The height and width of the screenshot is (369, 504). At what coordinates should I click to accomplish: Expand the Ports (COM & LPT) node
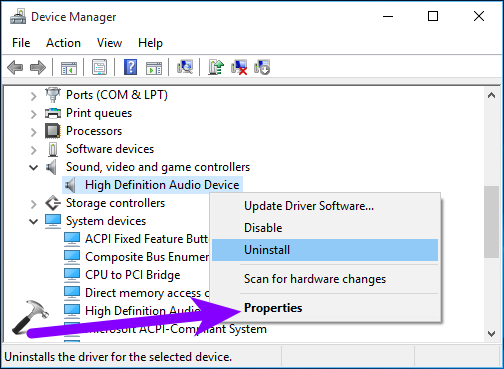[33, 96]
